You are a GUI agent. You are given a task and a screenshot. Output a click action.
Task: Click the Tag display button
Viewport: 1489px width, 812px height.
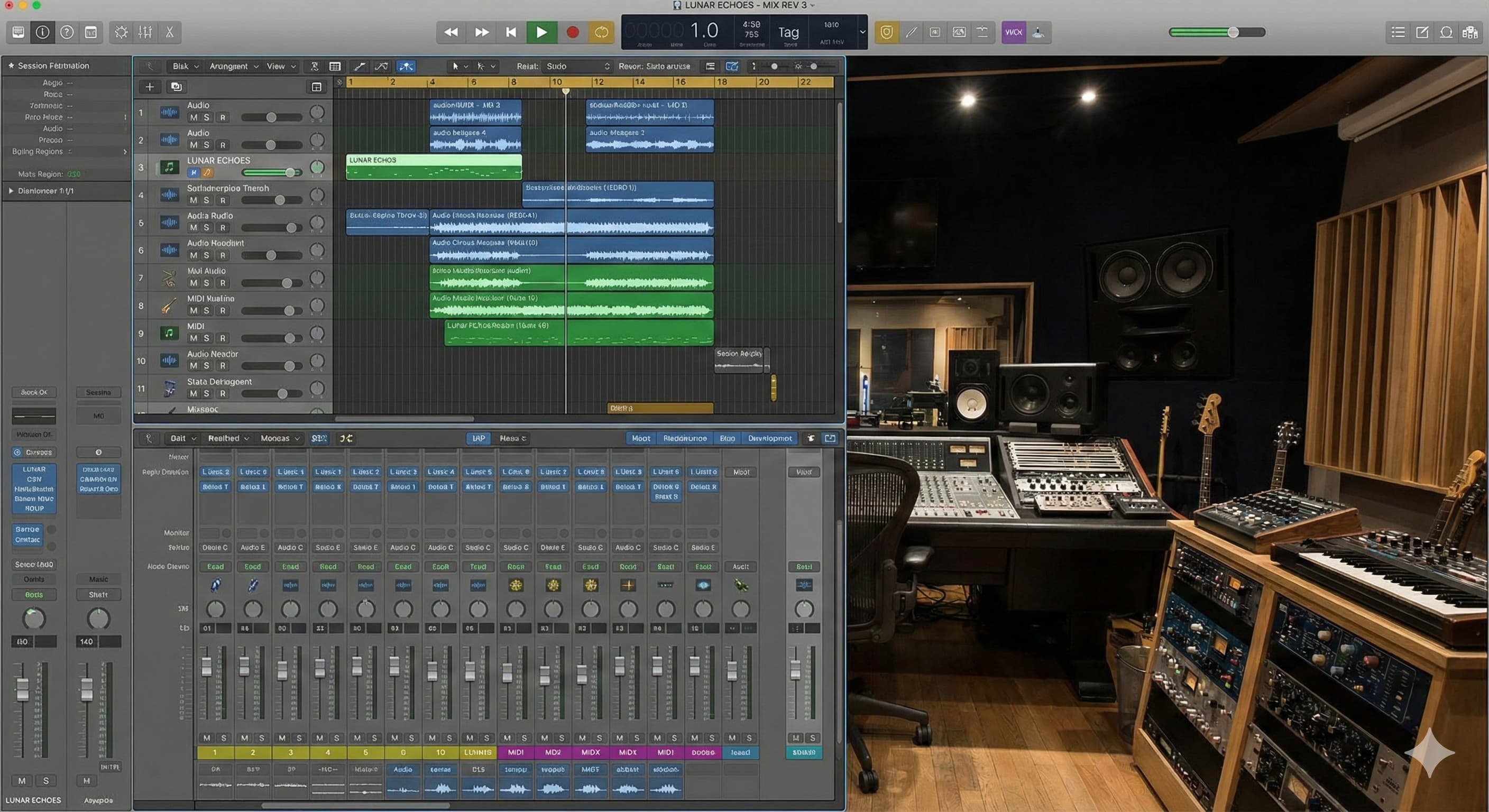click(788, 32)
